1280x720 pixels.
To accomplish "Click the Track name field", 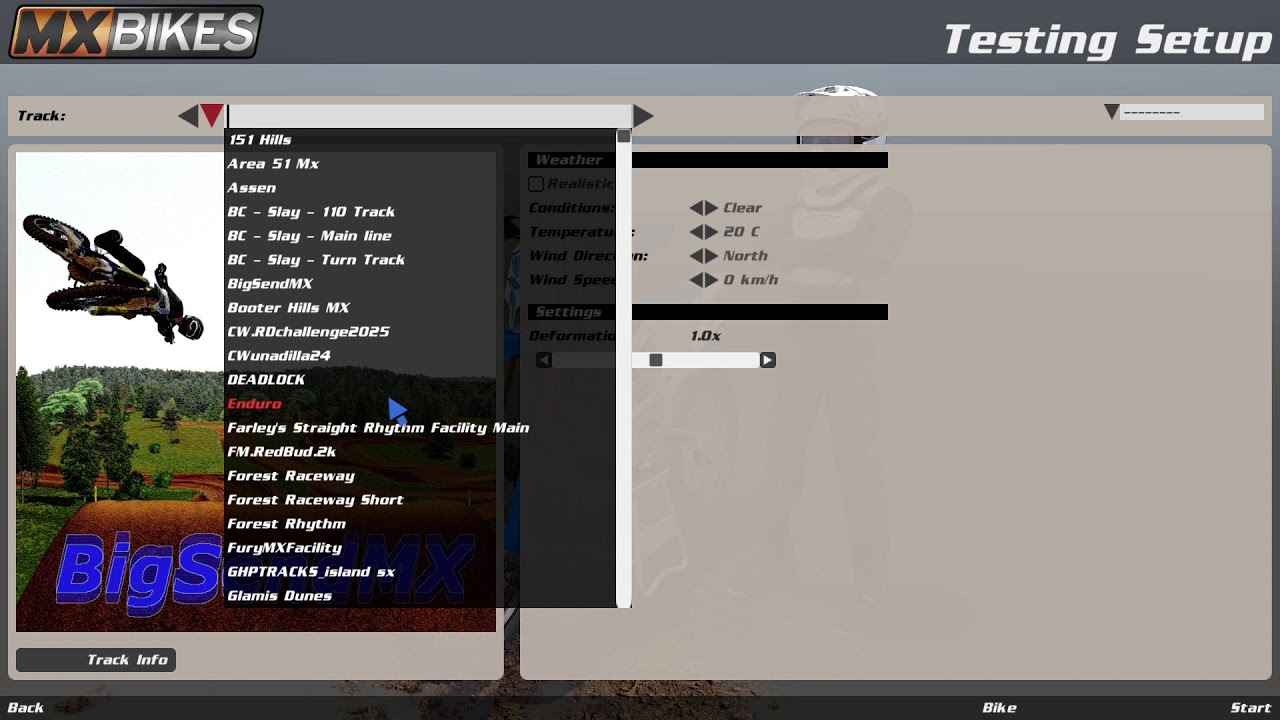I will coord(429,116).
